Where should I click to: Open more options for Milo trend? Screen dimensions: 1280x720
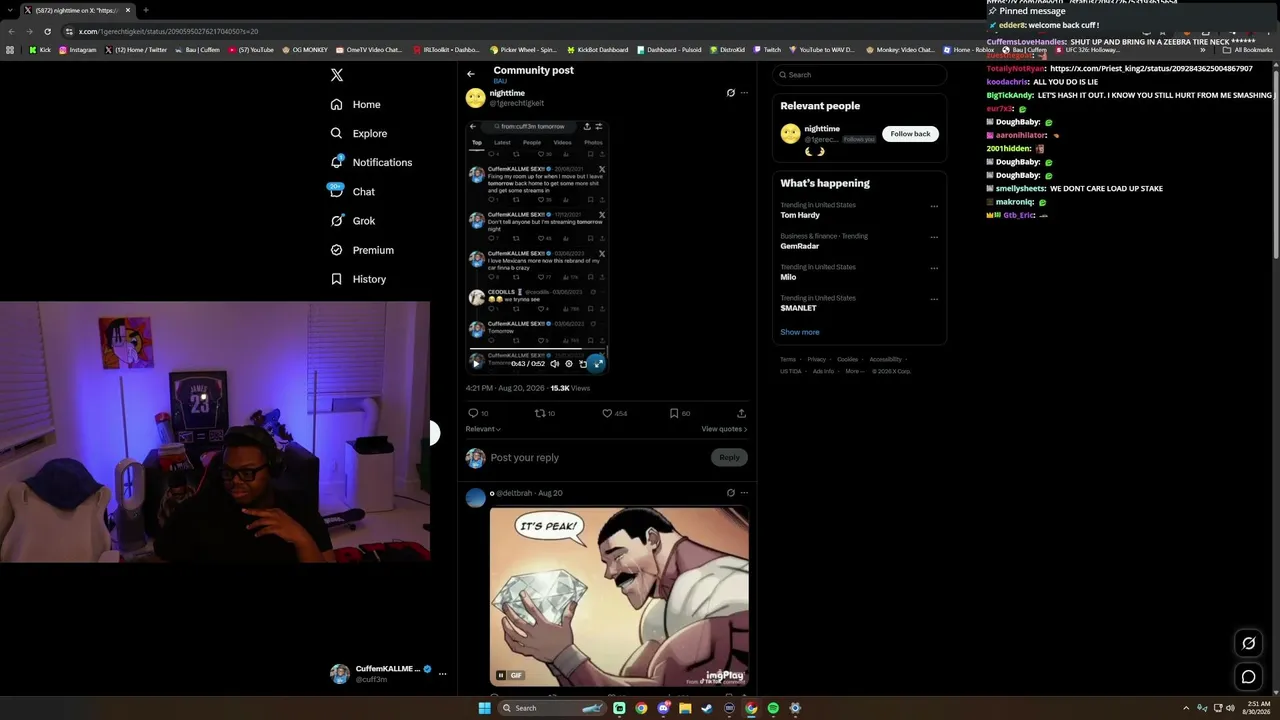[934, 269]
